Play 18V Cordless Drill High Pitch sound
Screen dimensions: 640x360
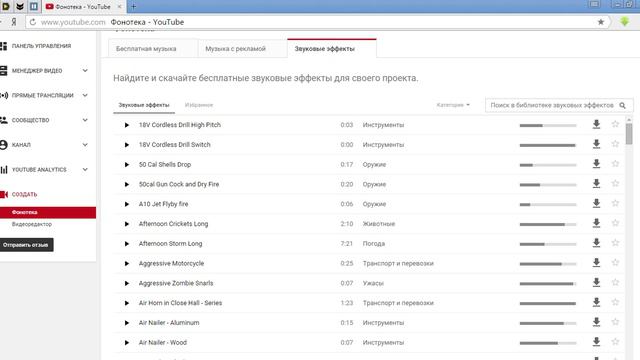(x=127, y=125)
